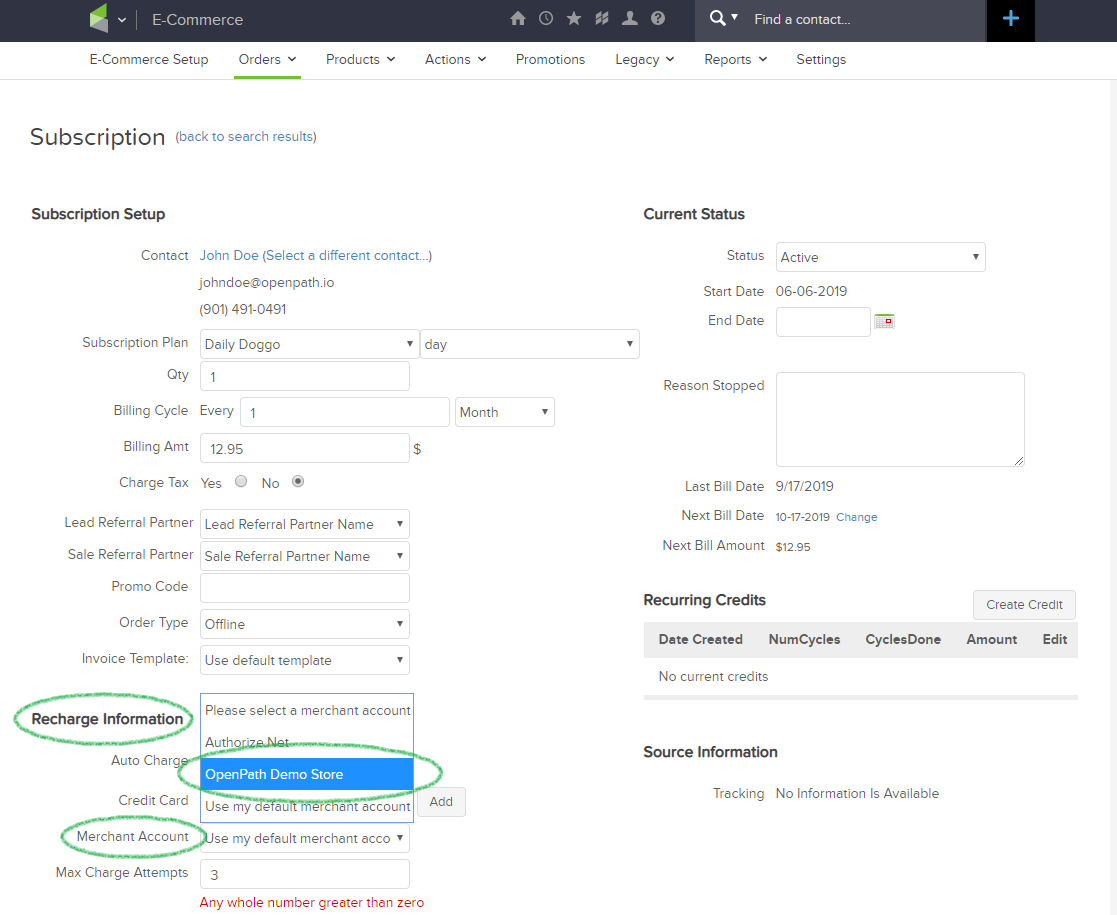Open the Status Active dropdown
This screenshot has height=915, width=1117.
click(x=880, y=257)
